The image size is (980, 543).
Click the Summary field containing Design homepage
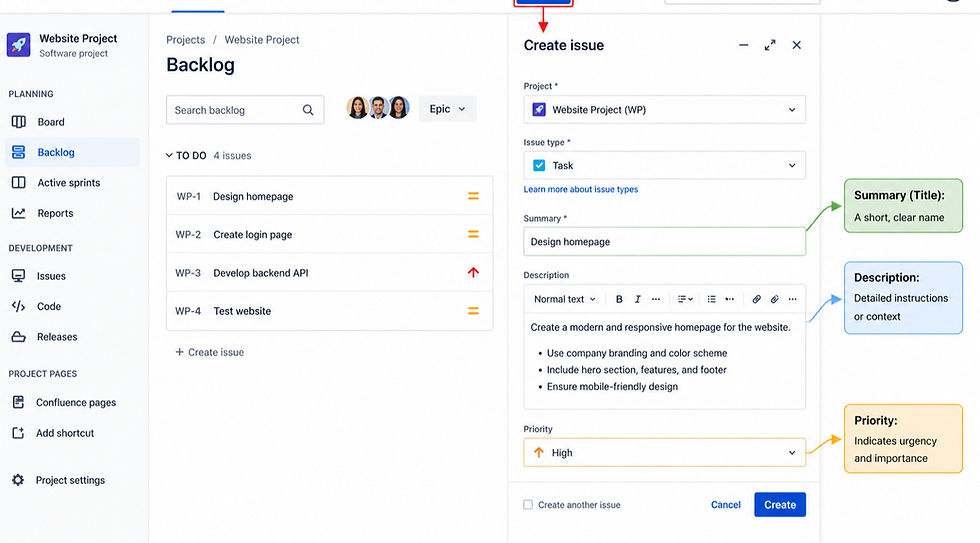coord(664,241)
